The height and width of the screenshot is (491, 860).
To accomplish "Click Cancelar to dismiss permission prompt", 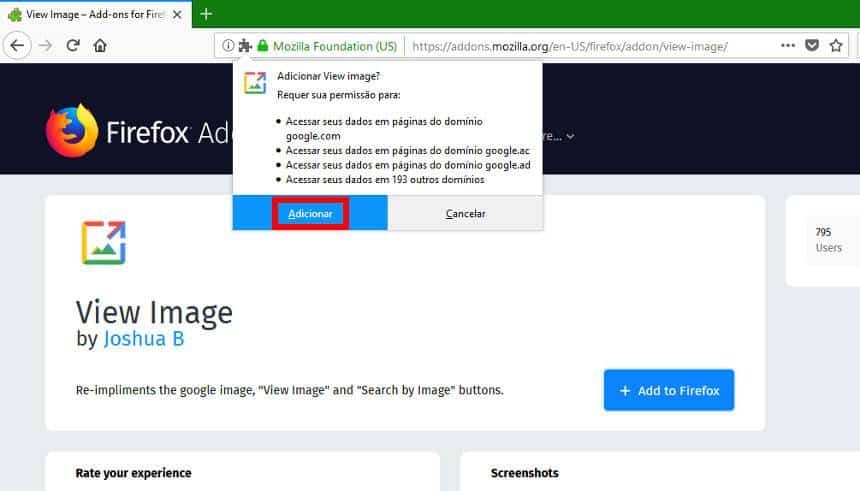I will pyautogui.click(x=465, y=214).
